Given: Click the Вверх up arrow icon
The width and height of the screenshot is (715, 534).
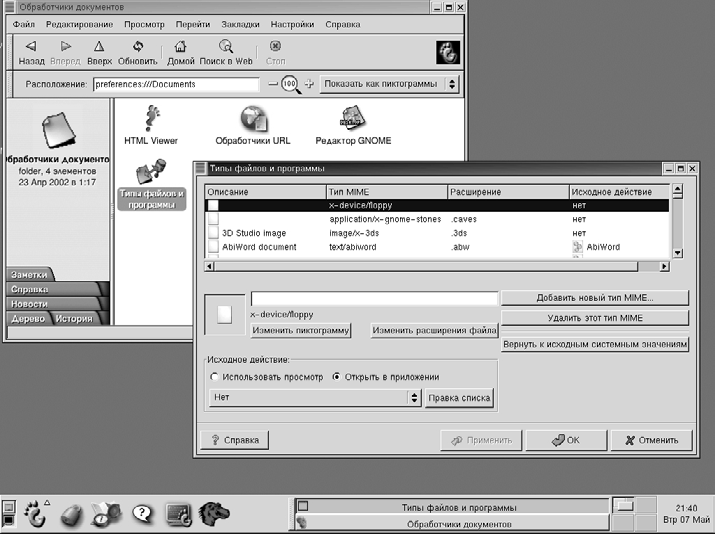Looking at the screenshot, I should click(x=99, y=46).
